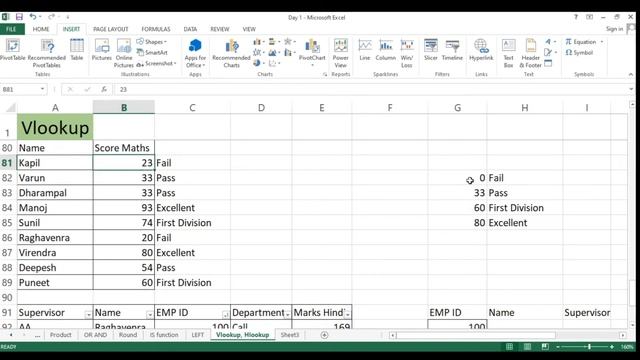Switch to the DATA tab
The image size is (640, 360).
pos(190,29)
